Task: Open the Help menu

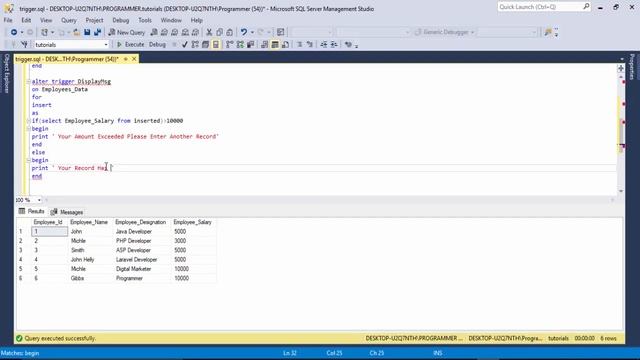Action: click(x=196, y=20)
